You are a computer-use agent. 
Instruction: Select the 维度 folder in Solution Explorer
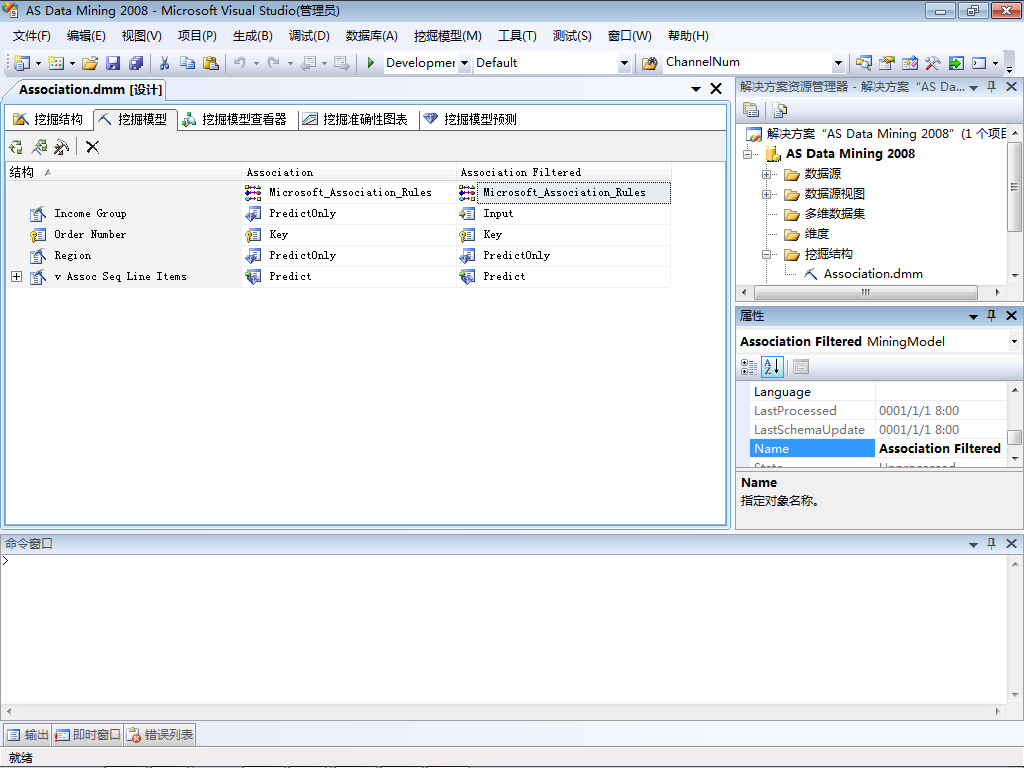coord(816,234)
